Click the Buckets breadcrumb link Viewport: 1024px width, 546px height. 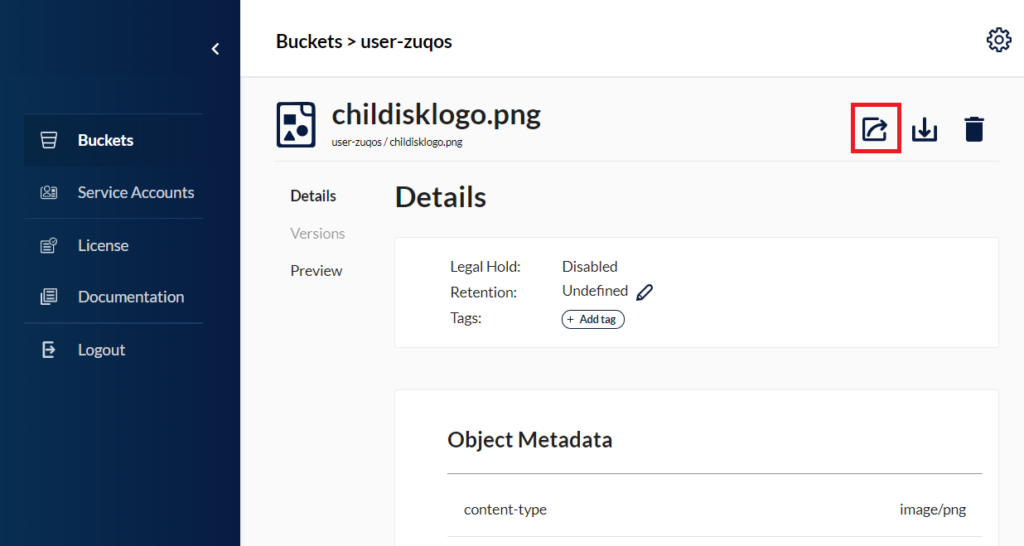click(306, 42)
